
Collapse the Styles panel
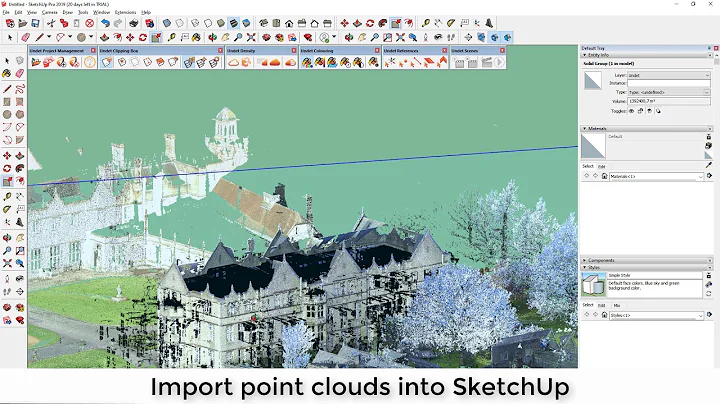(584, 267)
